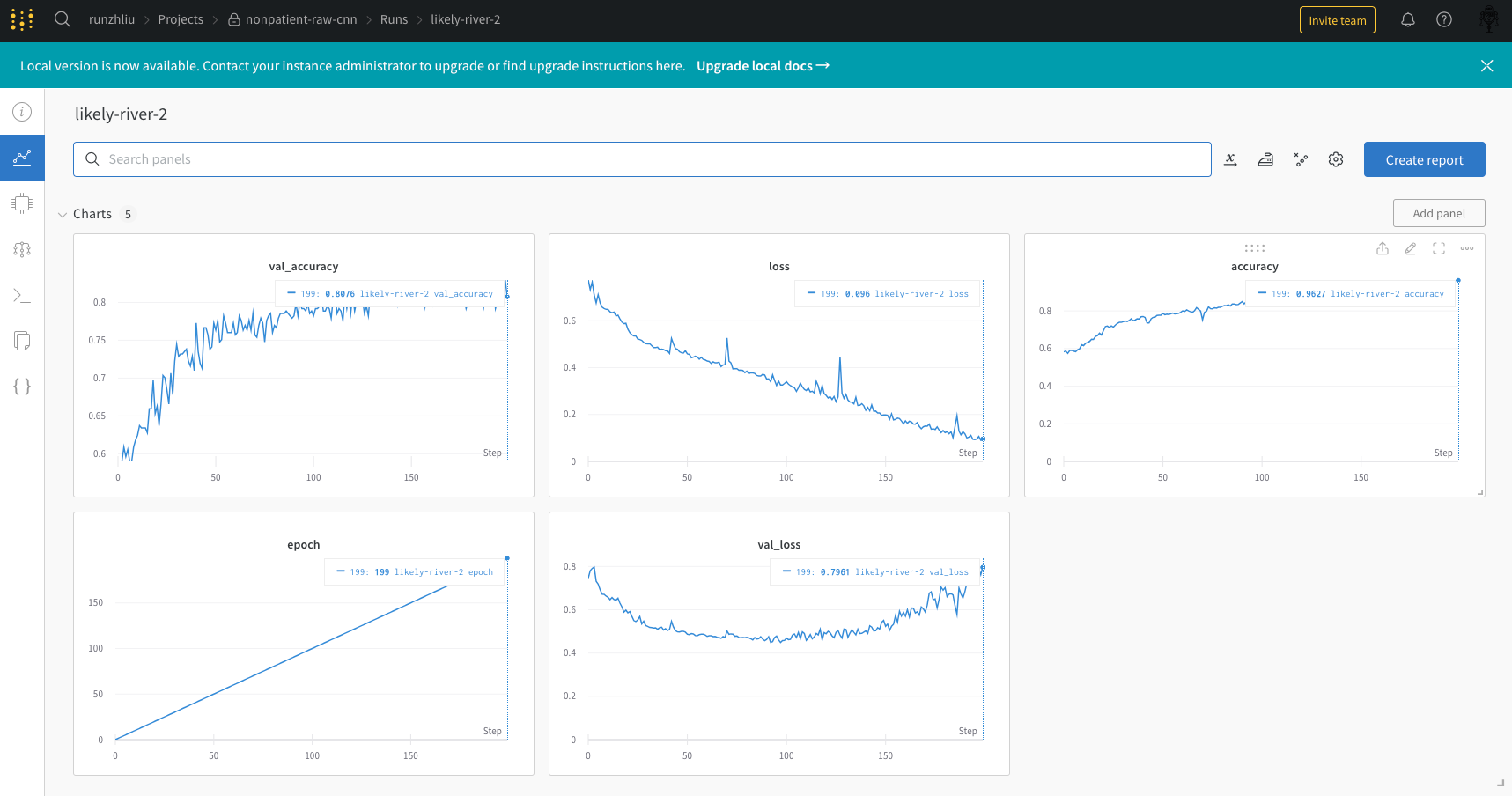The height and width of the screenshot is (796, 1512).
Task: Click the Create report button
Action: pos(1424,159)
